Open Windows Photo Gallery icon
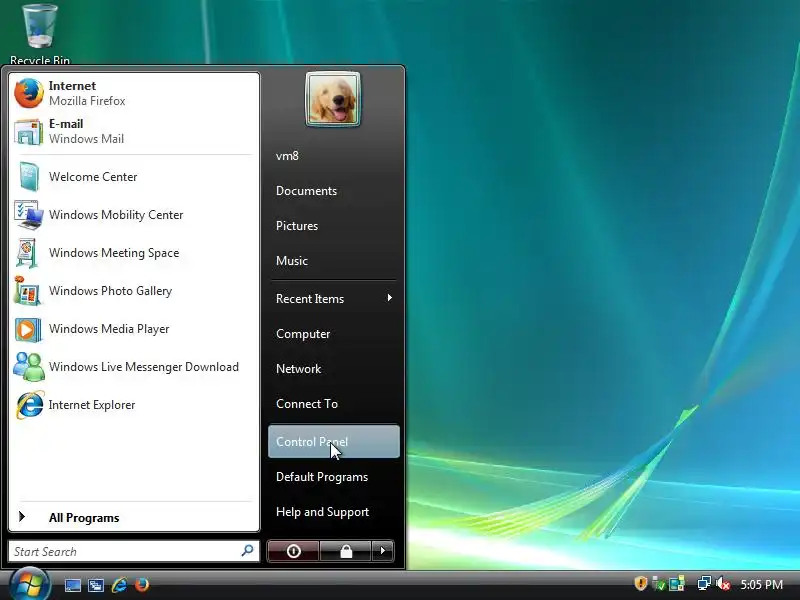Viewport: 800px width, 600px height. [x=28, y=290]
